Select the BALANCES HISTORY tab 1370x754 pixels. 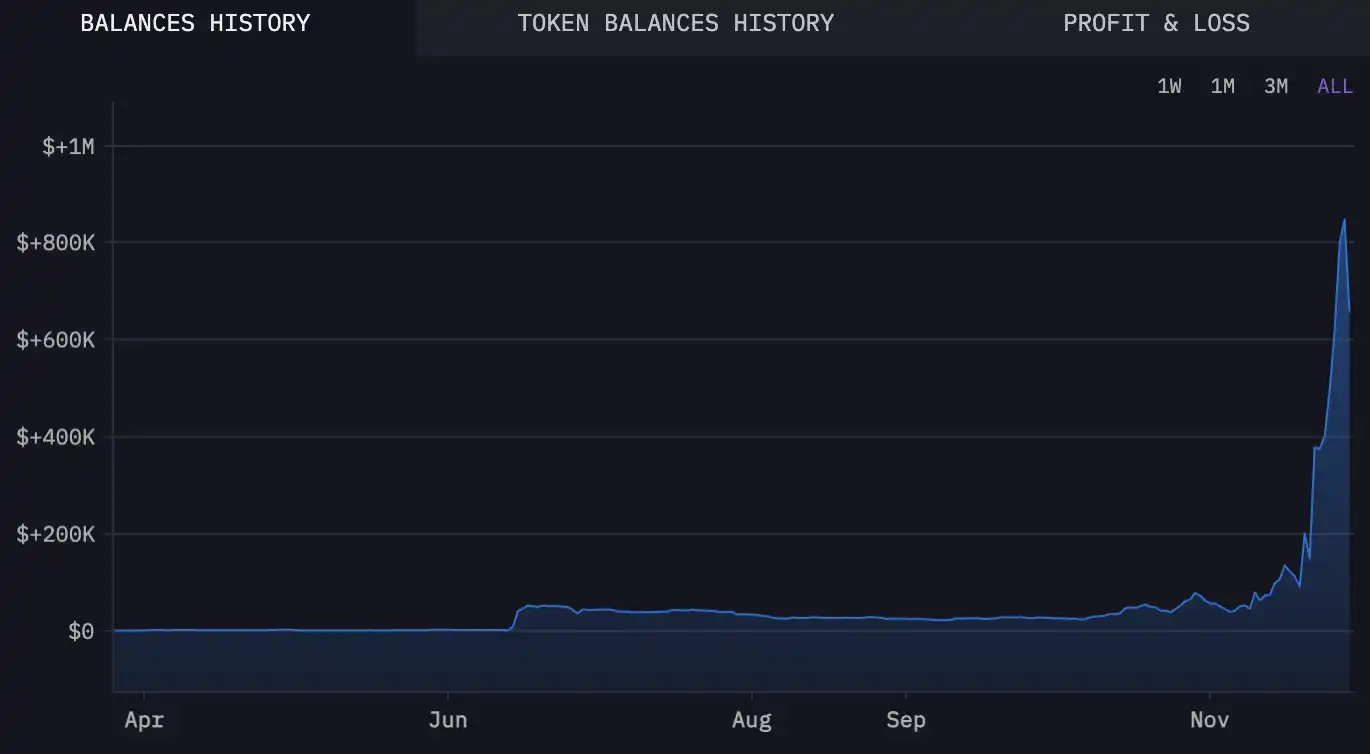196,23
